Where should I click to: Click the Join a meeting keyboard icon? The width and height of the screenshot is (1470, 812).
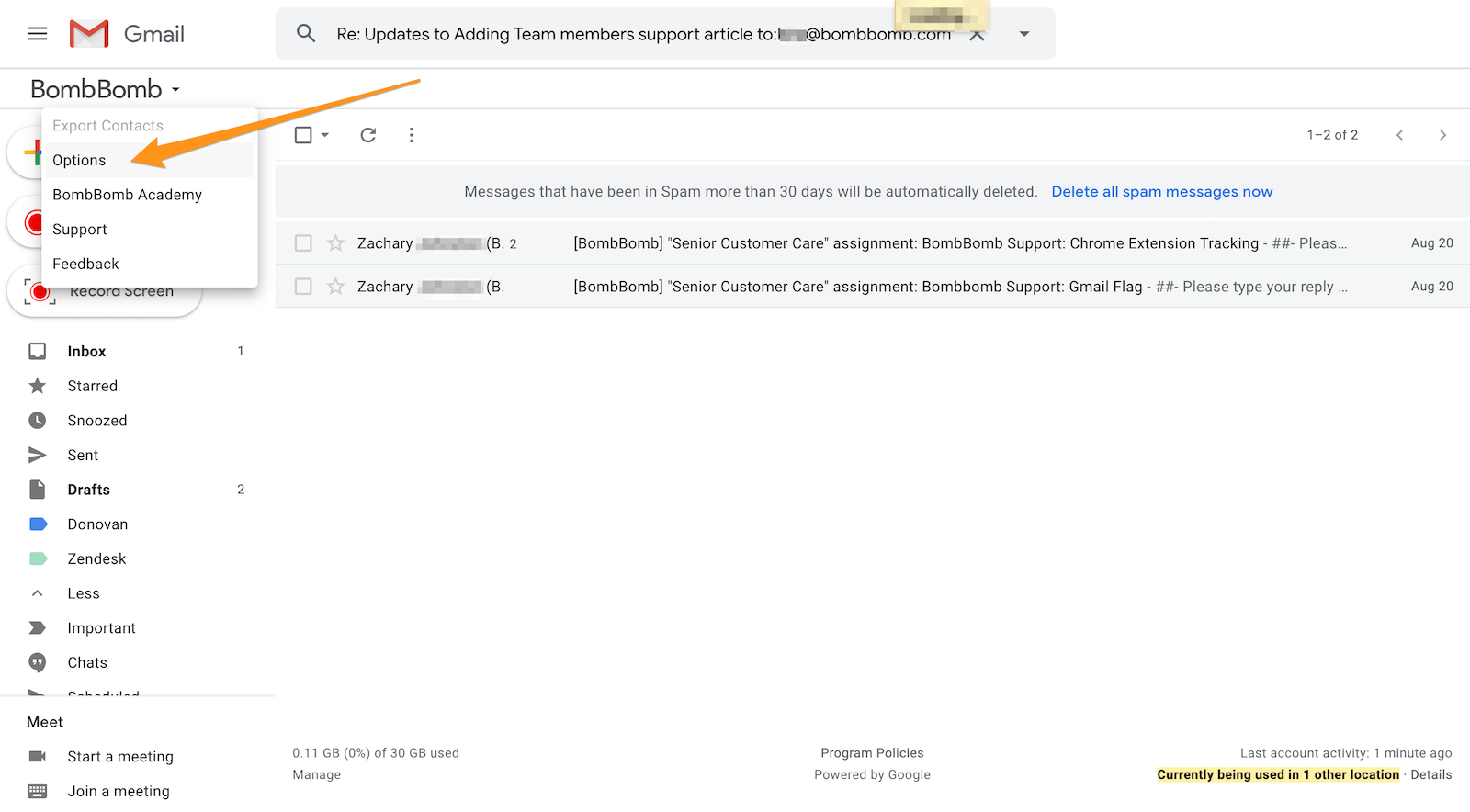(x=38, y=791)
